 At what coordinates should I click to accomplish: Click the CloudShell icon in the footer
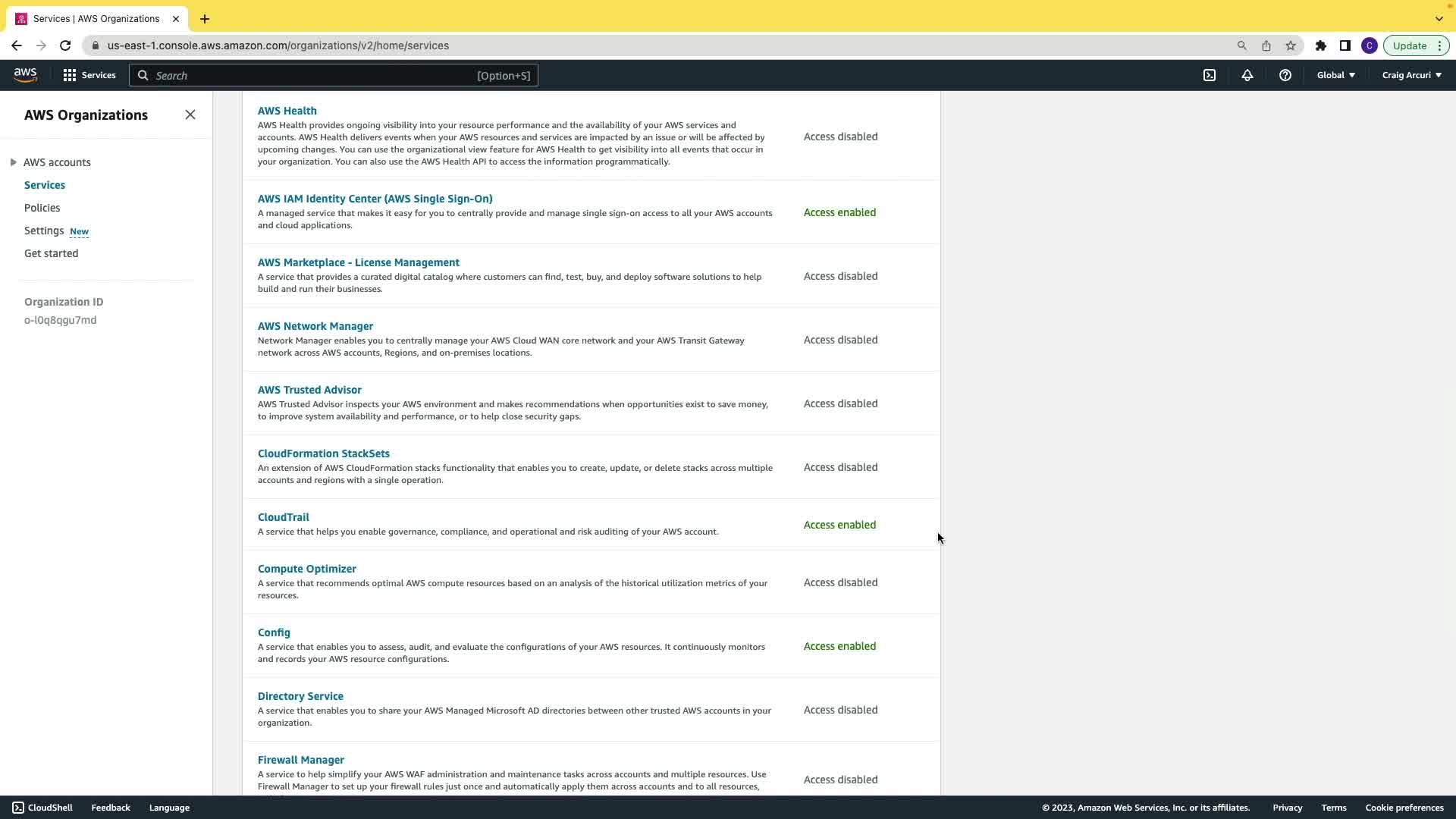tap(18, 808)
